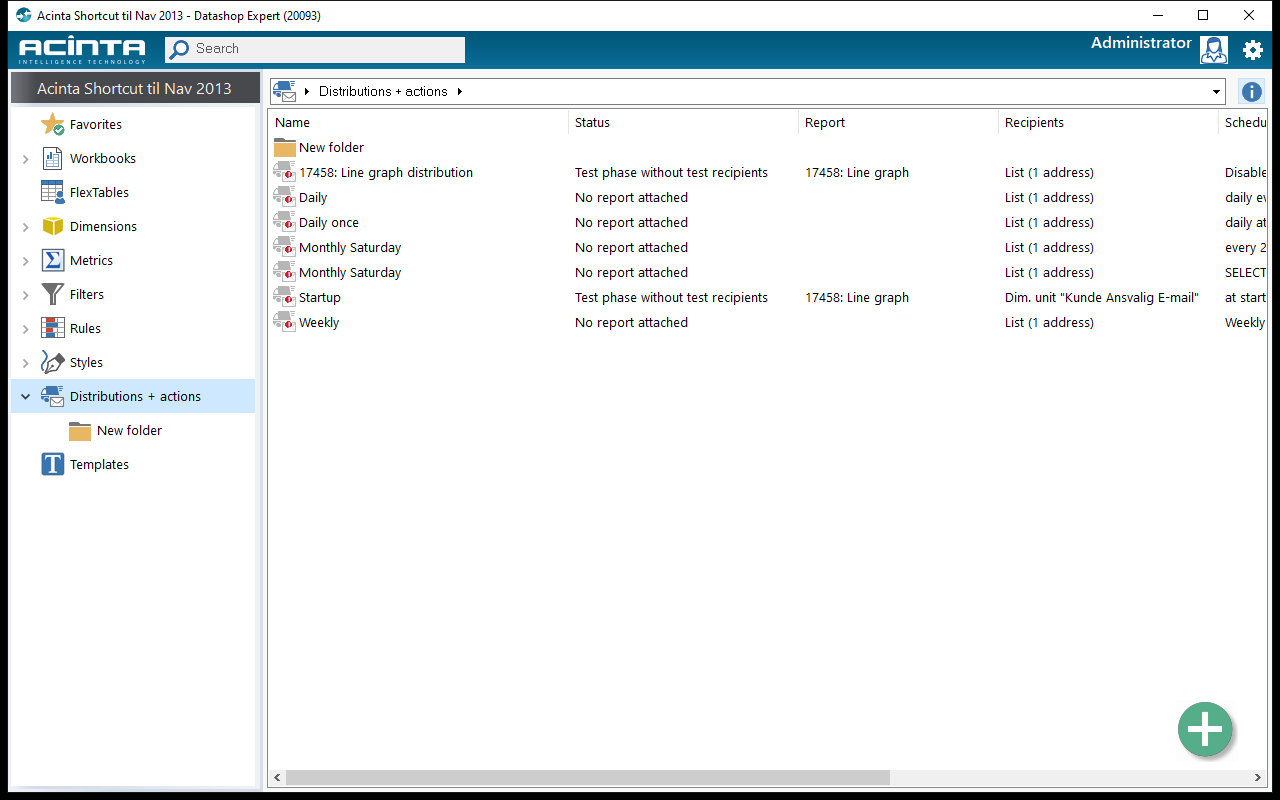The width and height of the screenshot is (1280, 800).
Task: Click the distribution icon beside Startup
Action: [284, 298]
